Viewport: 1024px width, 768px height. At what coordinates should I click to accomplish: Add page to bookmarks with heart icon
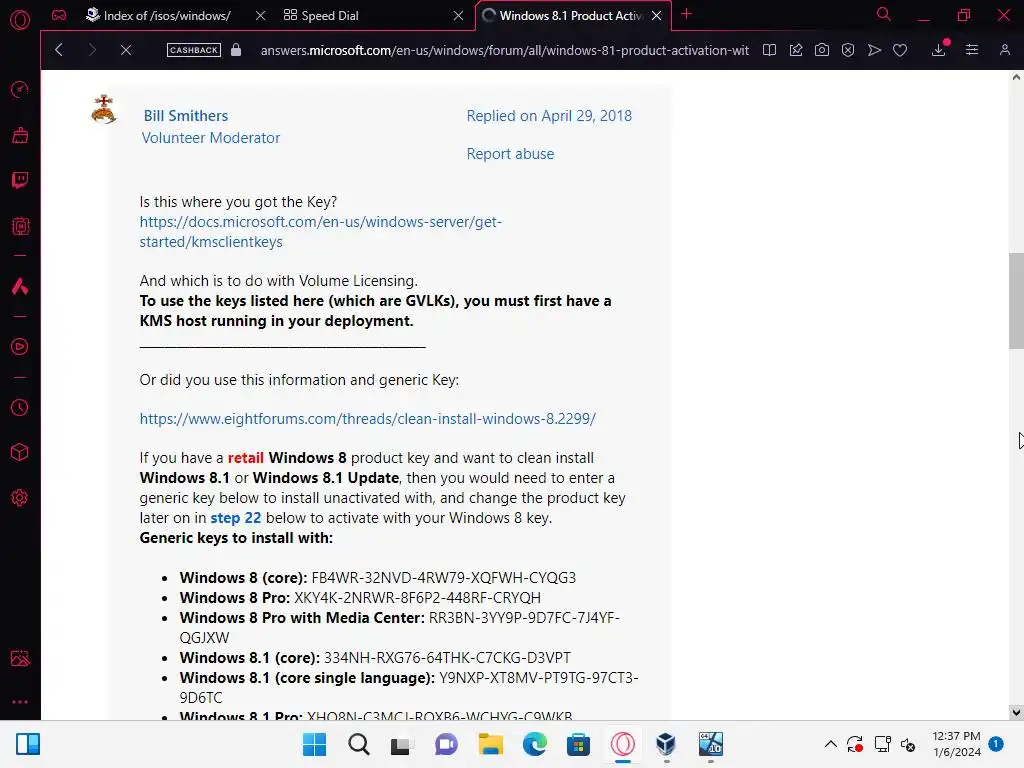(x=900, y=50)
